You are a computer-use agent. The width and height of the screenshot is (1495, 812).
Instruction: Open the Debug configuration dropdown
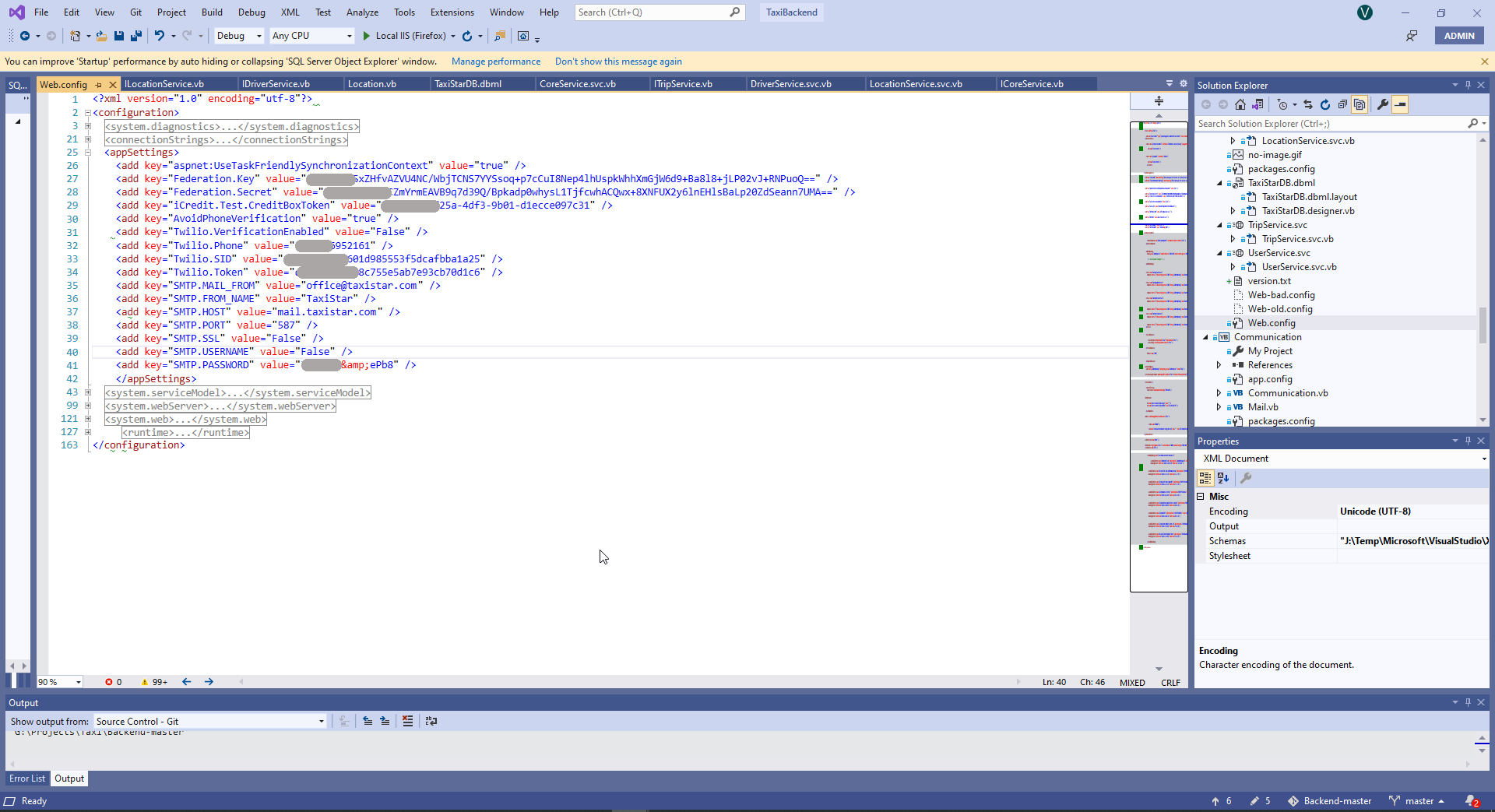click(x=239, y=36)
